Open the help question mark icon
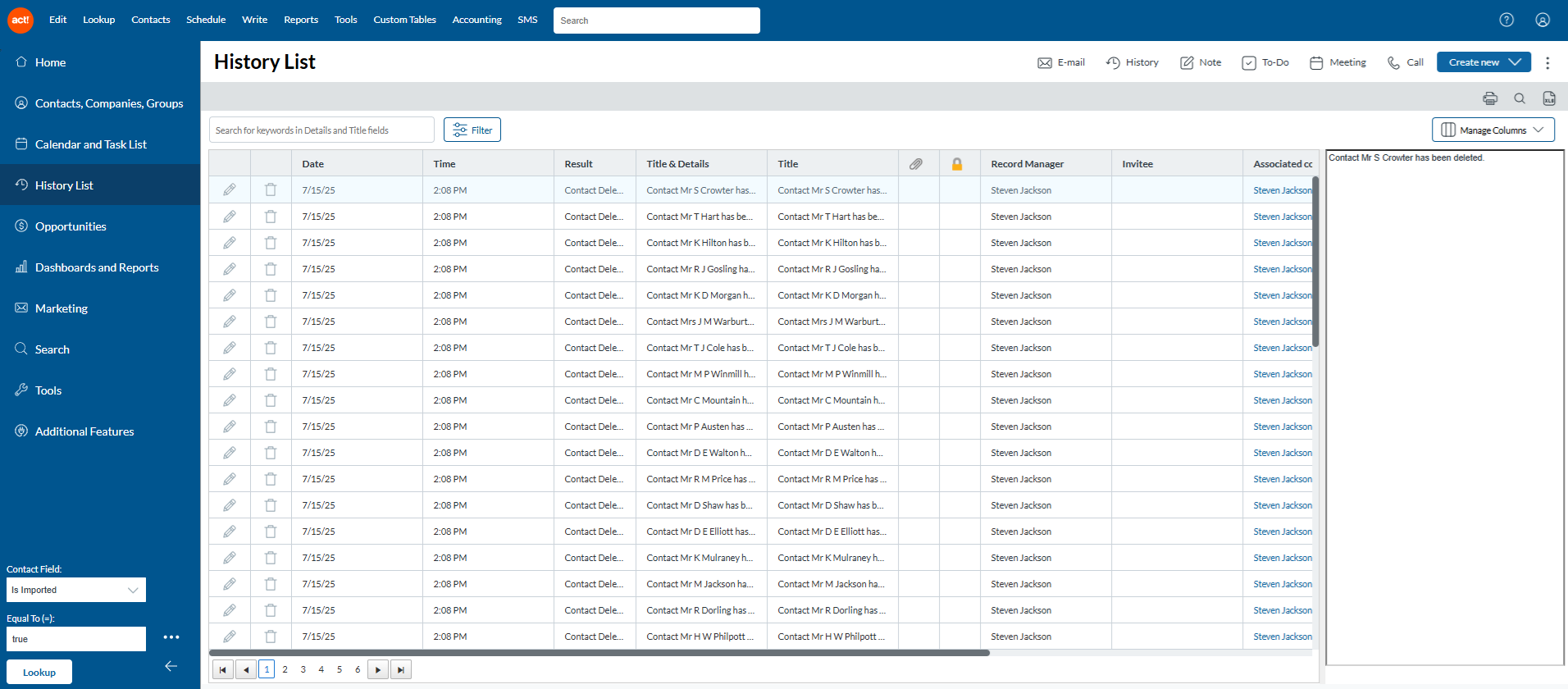 click(1506, 20)
